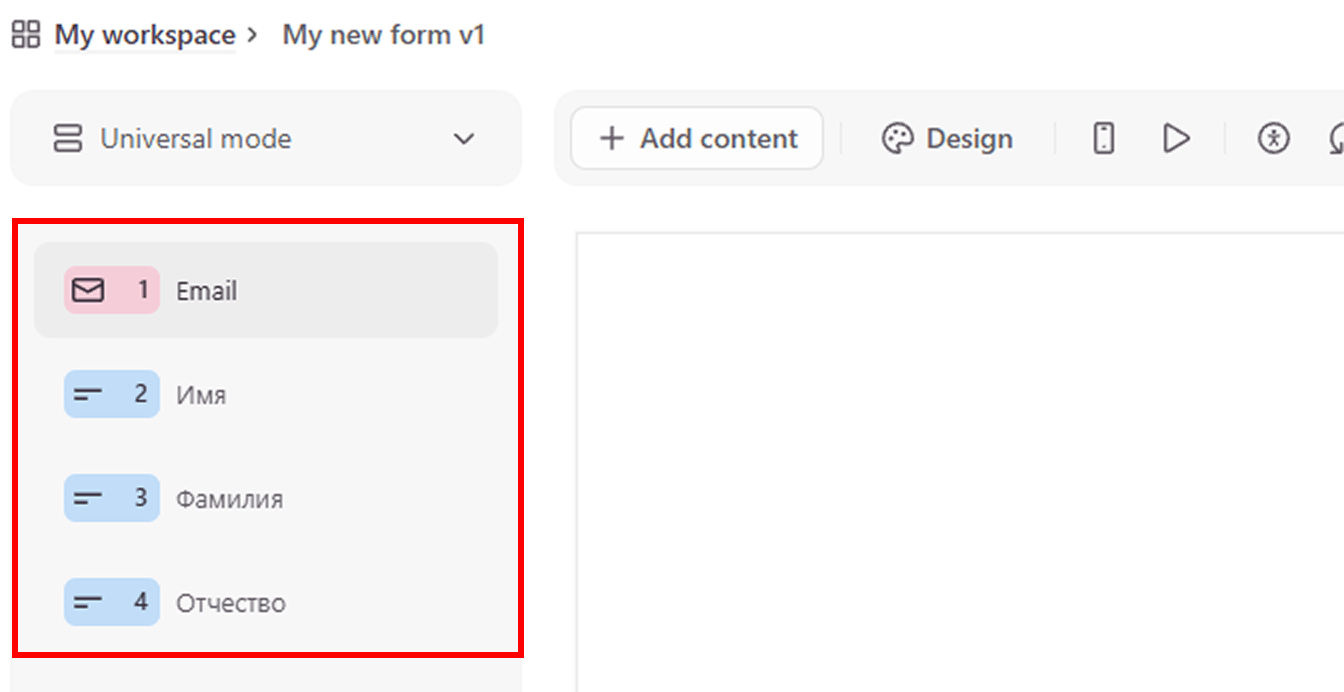Click the Universal mode layout icon
Screen dimensions: 1344x692
click(67, 139)
